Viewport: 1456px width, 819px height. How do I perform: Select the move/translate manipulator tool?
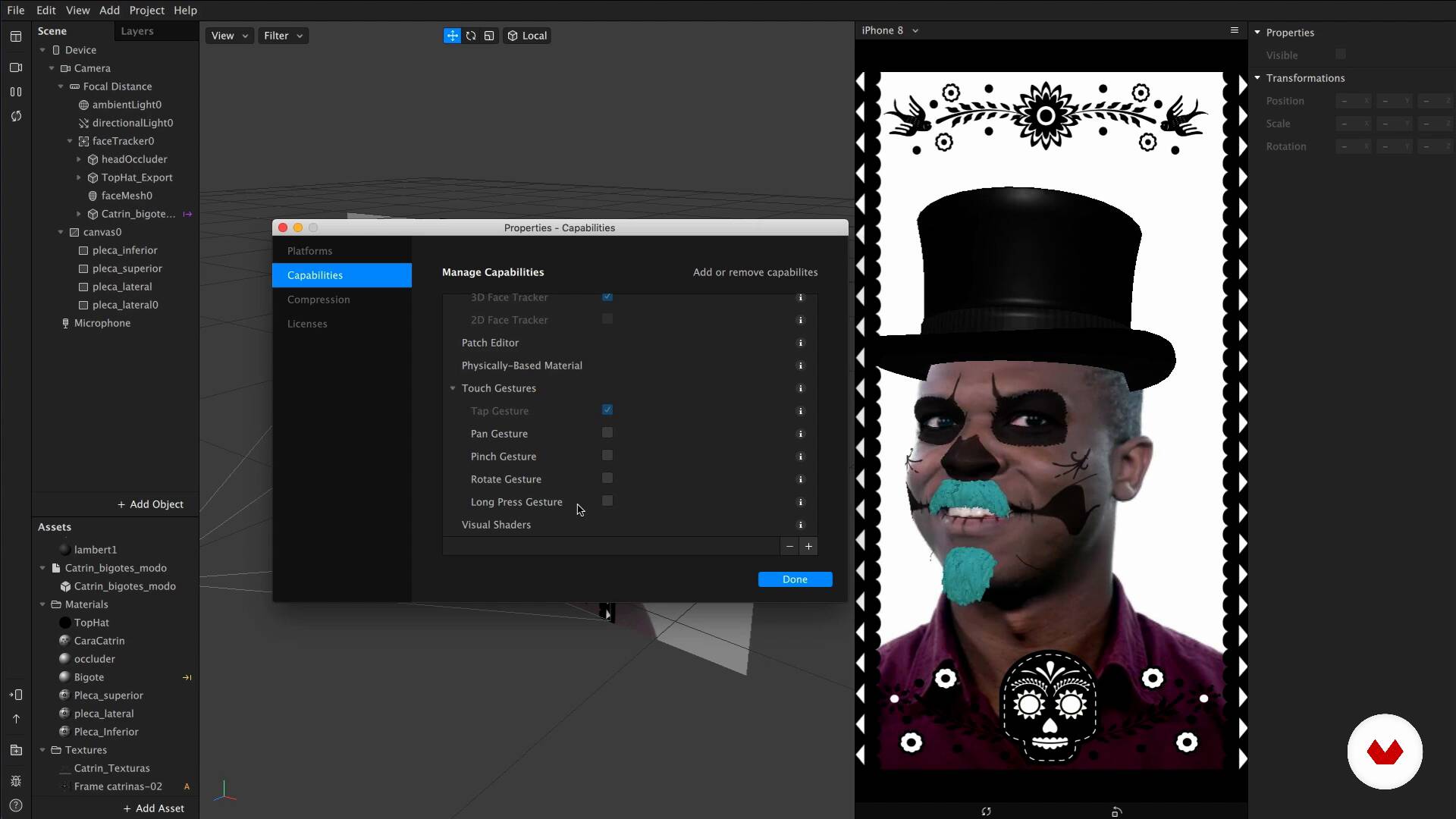pyautogui.click(x=452, y=36)
